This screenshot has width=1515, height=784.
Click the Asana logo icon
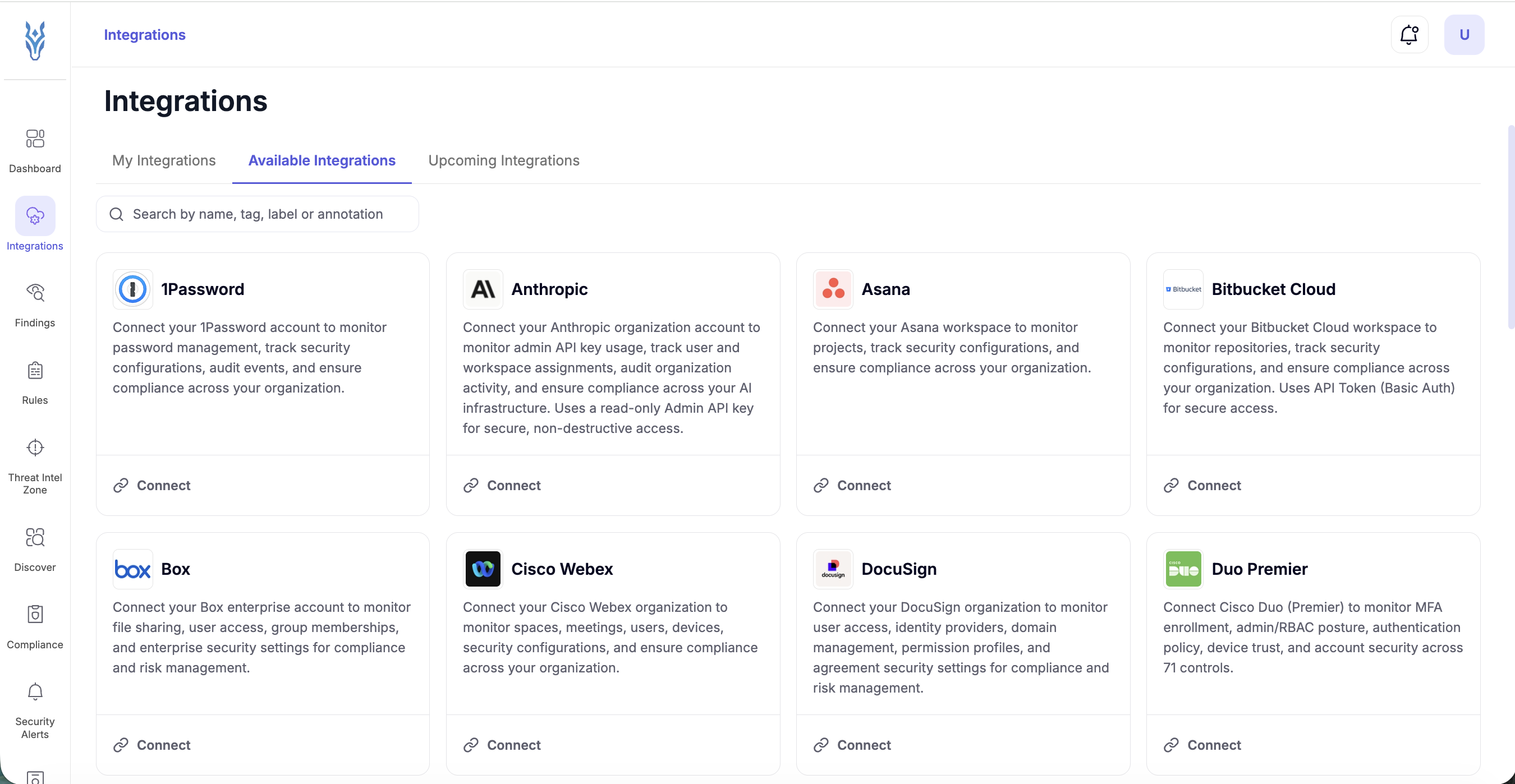[x=833, y=289]
